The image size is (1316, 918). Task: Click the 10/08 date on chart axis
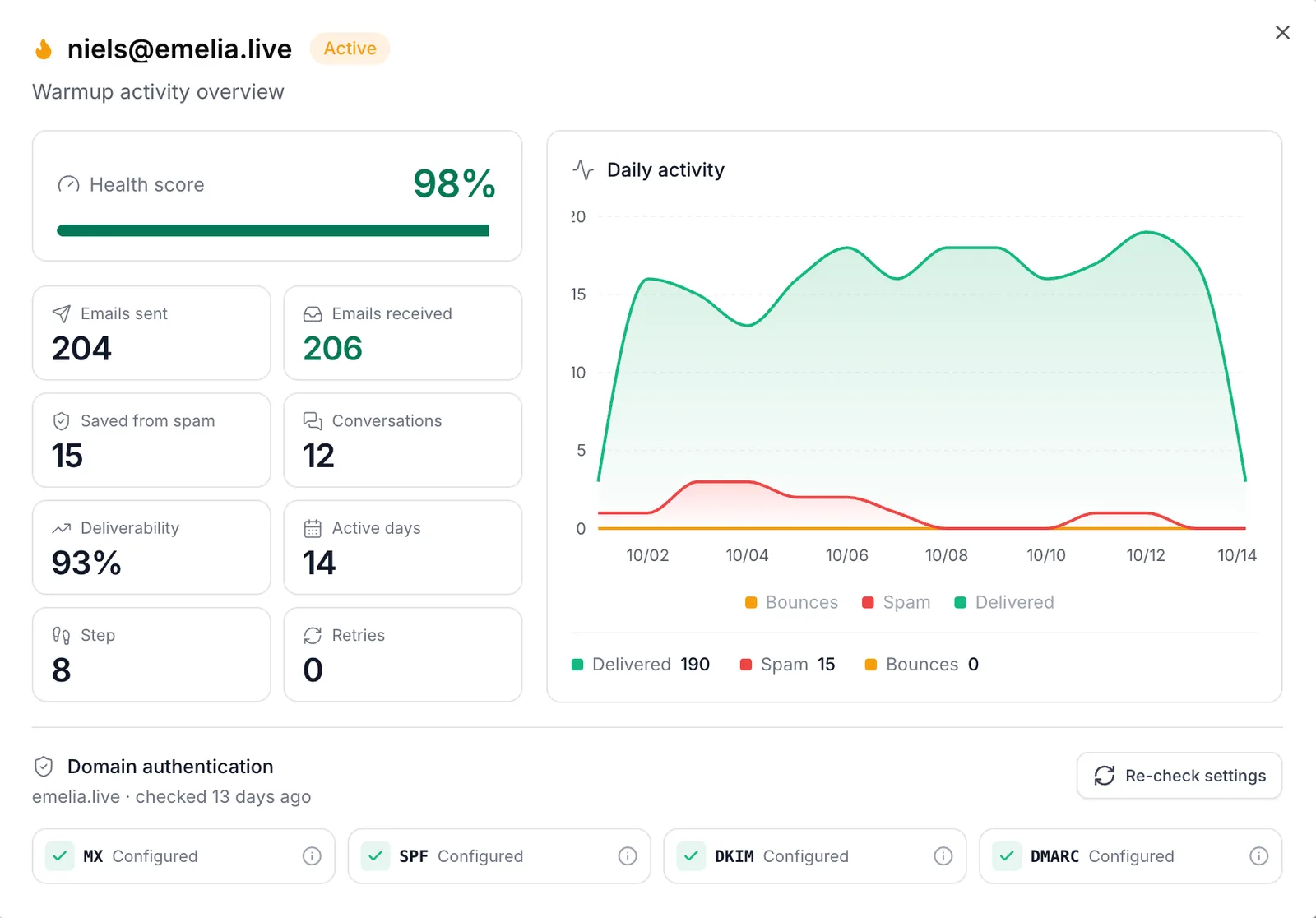click(x=947, y=555)
